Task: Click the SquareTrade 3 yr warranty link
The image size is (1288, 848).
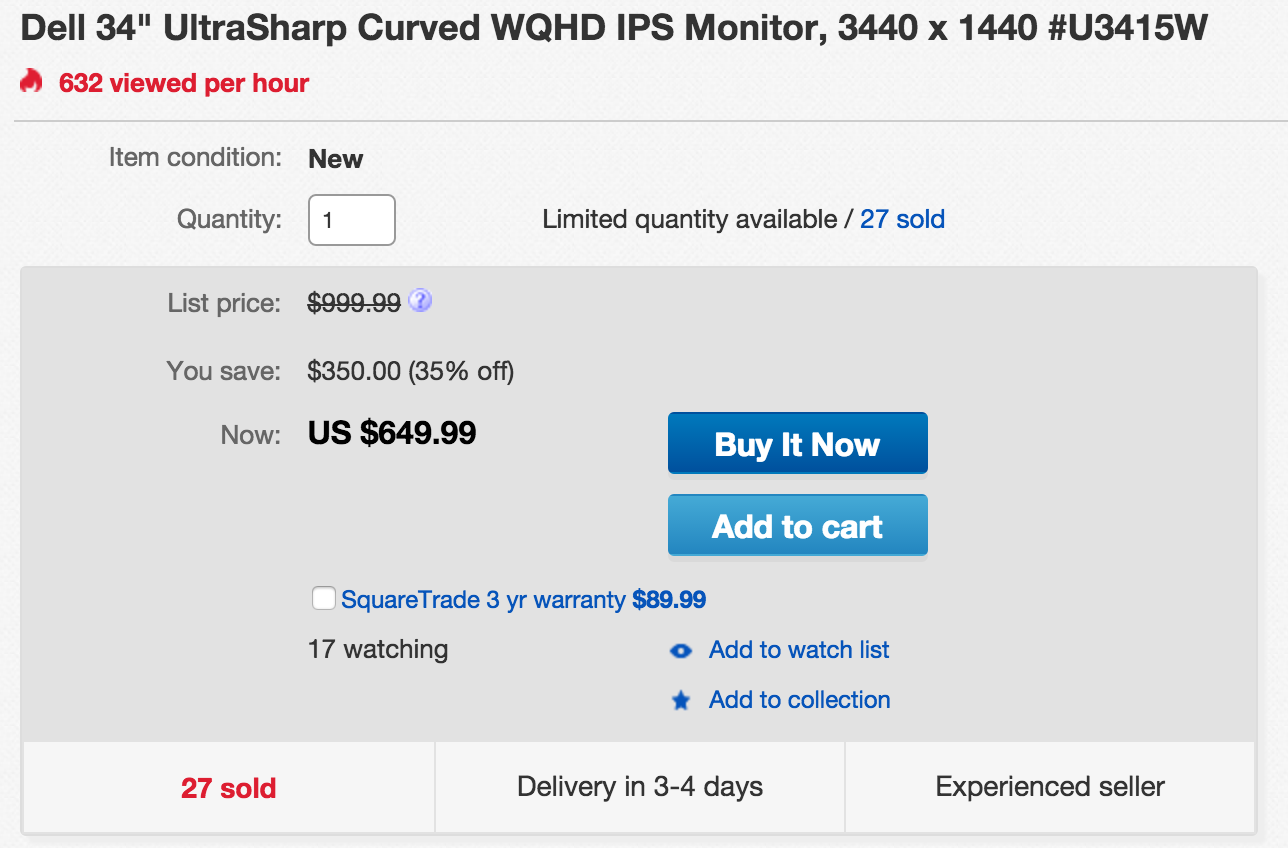Action: [x=523, y=600]
